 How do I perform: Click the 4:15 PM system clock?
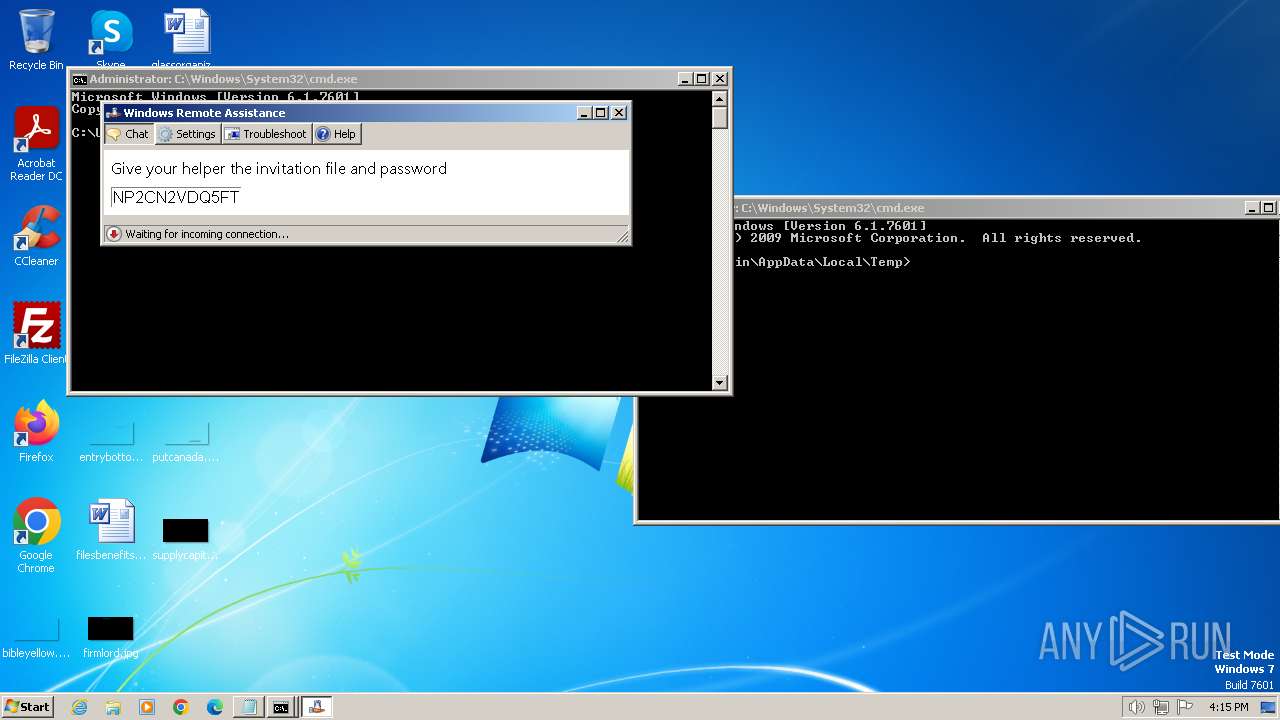tap(1229, 707)
